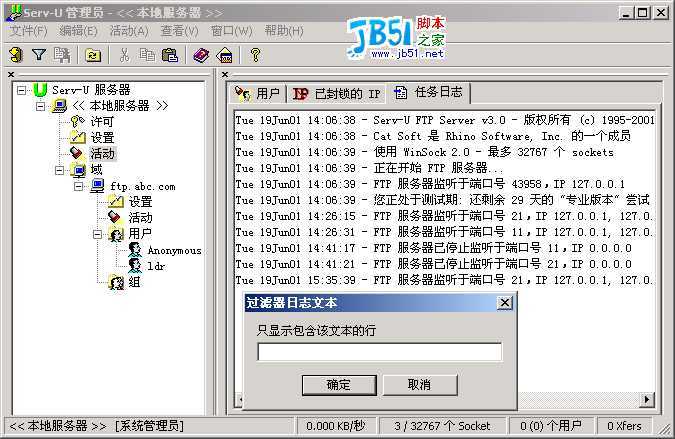Click the 活动 icon under ftp.abc.com

115,217
